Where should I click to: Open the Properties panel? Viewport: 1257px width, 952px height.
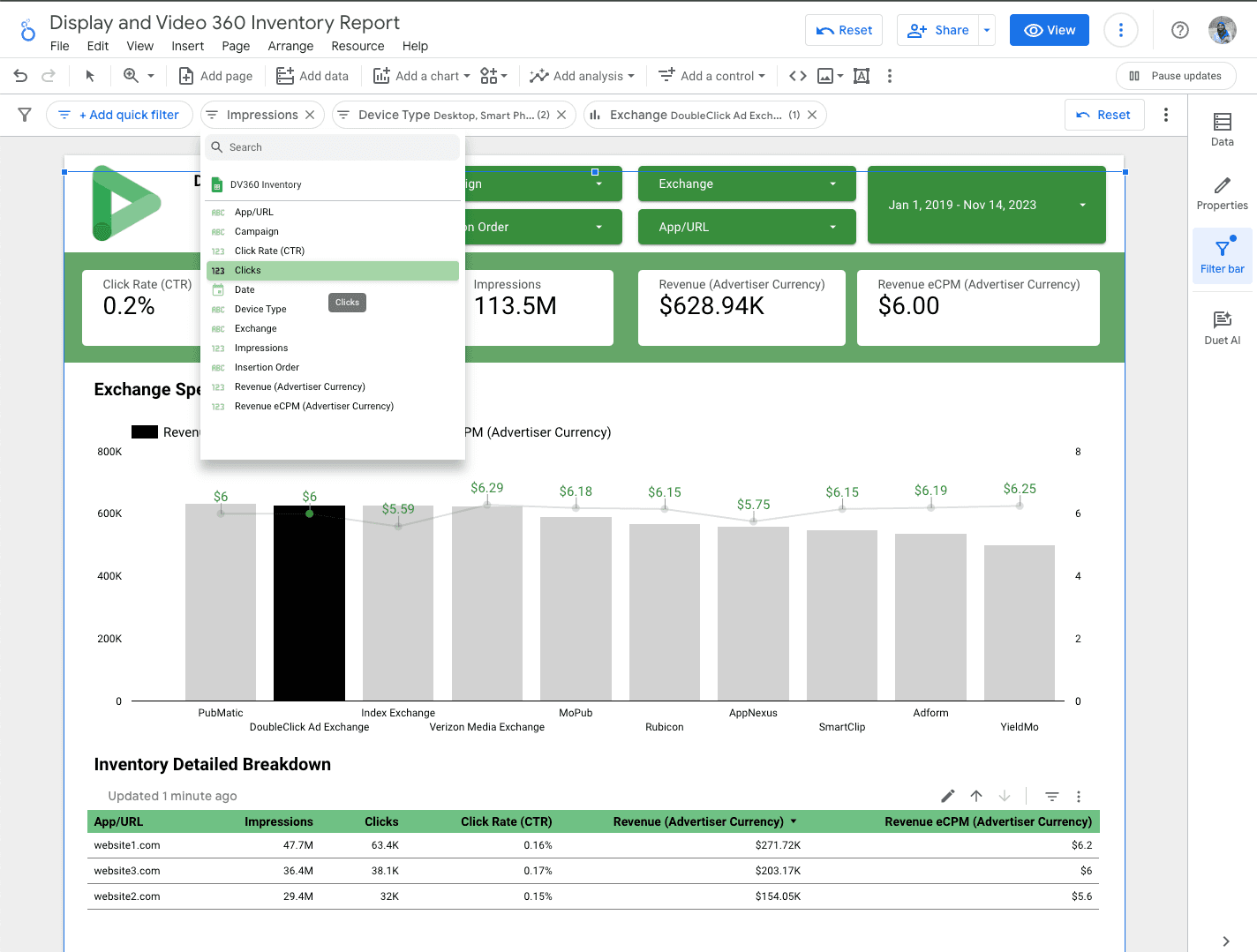click(x=1223, y=193)
